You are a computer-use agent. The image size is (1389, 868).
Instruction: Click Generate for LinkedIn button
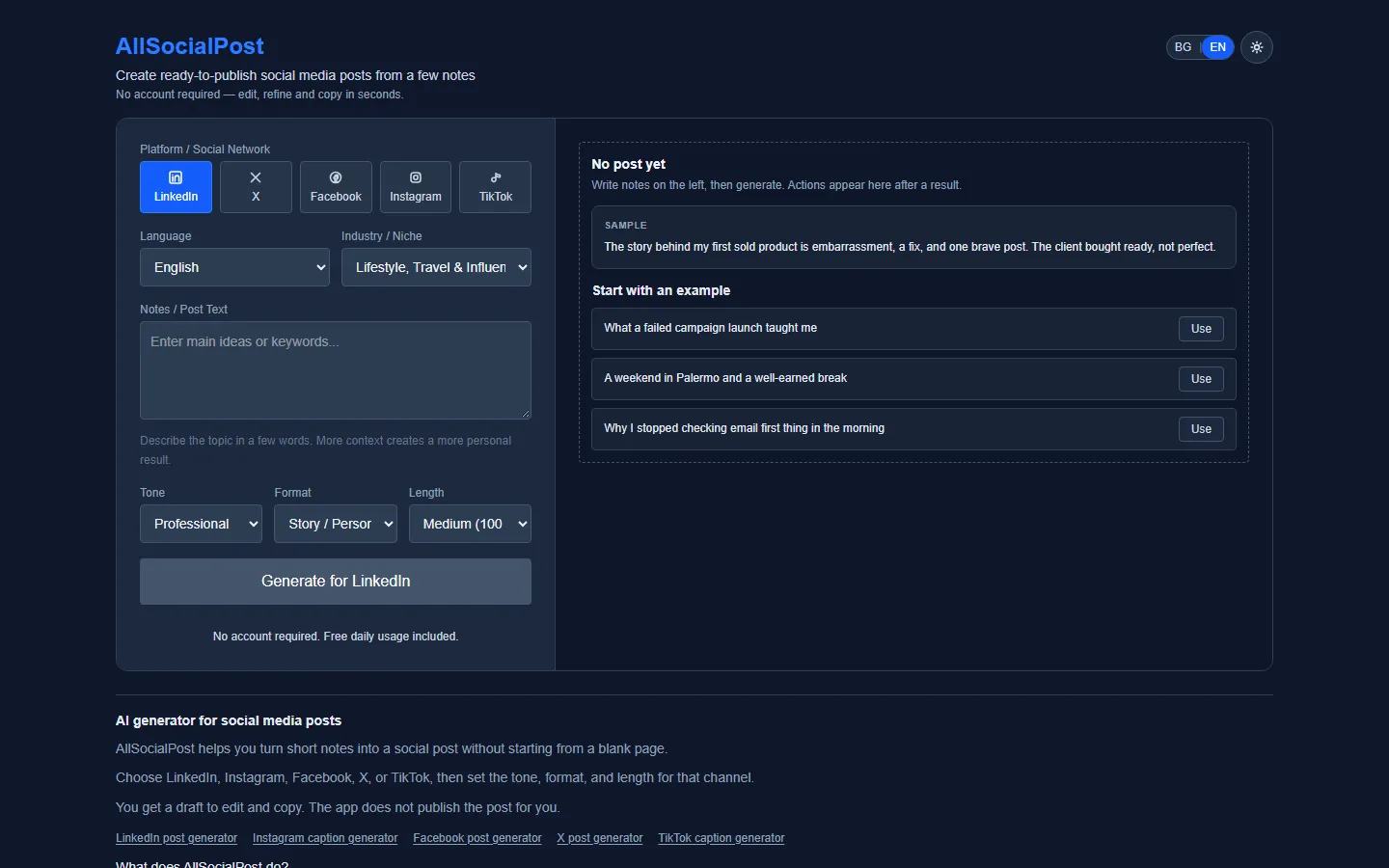[336, 582]
